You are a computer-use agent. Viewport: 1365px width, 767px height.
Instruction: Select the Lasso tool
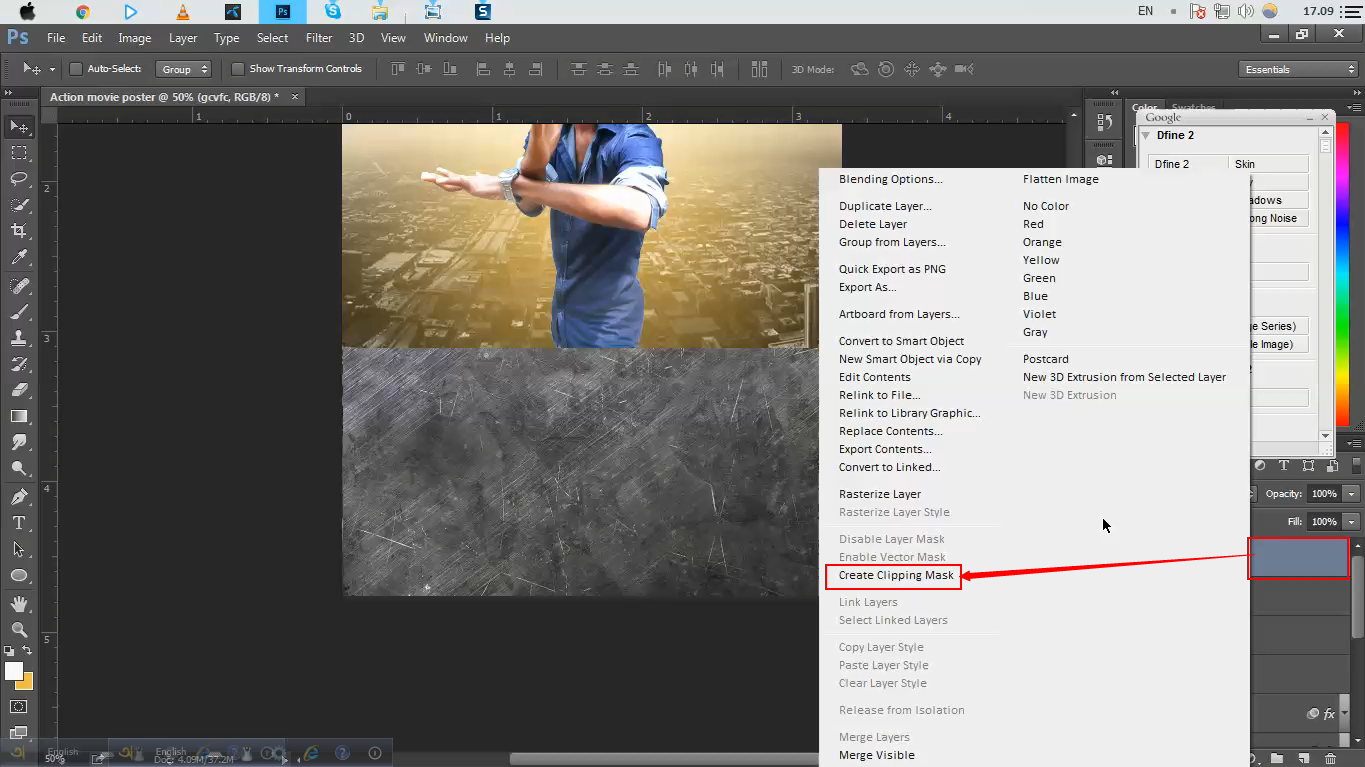tap(20, 179)
